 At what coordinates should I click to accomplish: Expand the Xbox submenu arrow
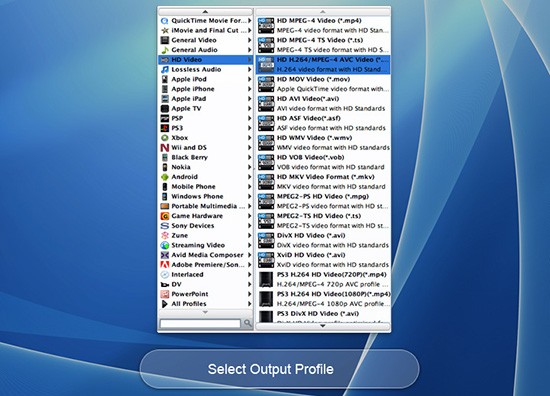point(250,138)
